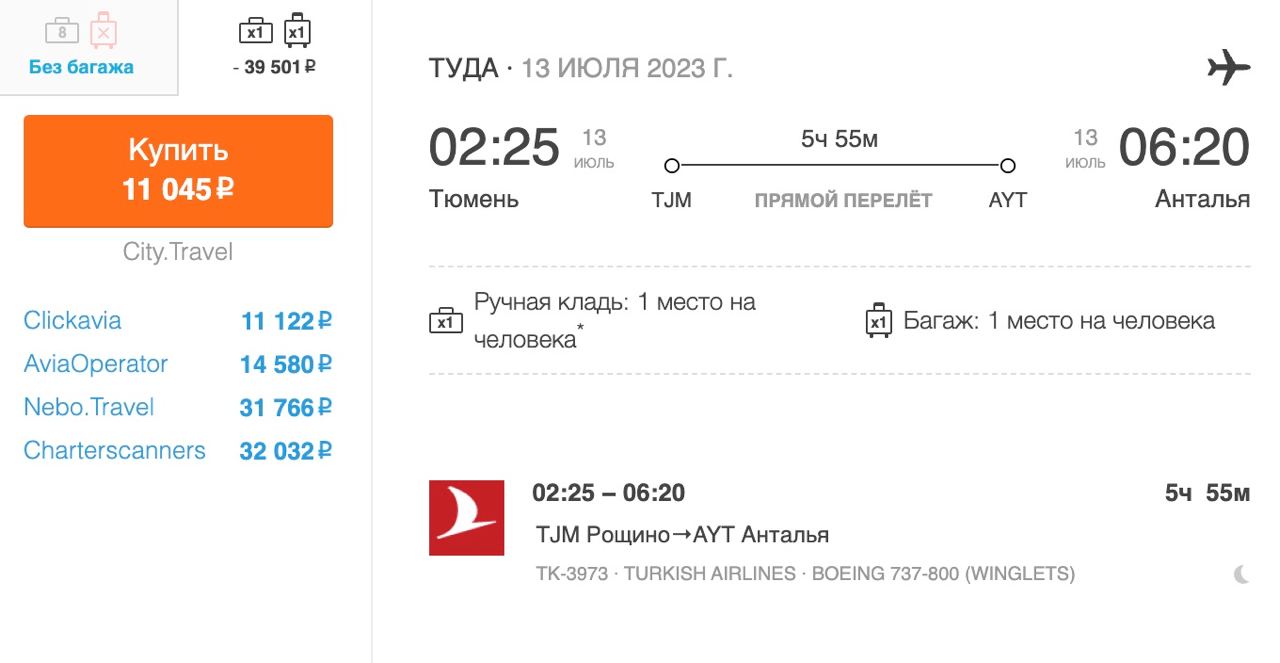Click the orange 'Купить' button
1280x663 pixels.
(178, 170)
